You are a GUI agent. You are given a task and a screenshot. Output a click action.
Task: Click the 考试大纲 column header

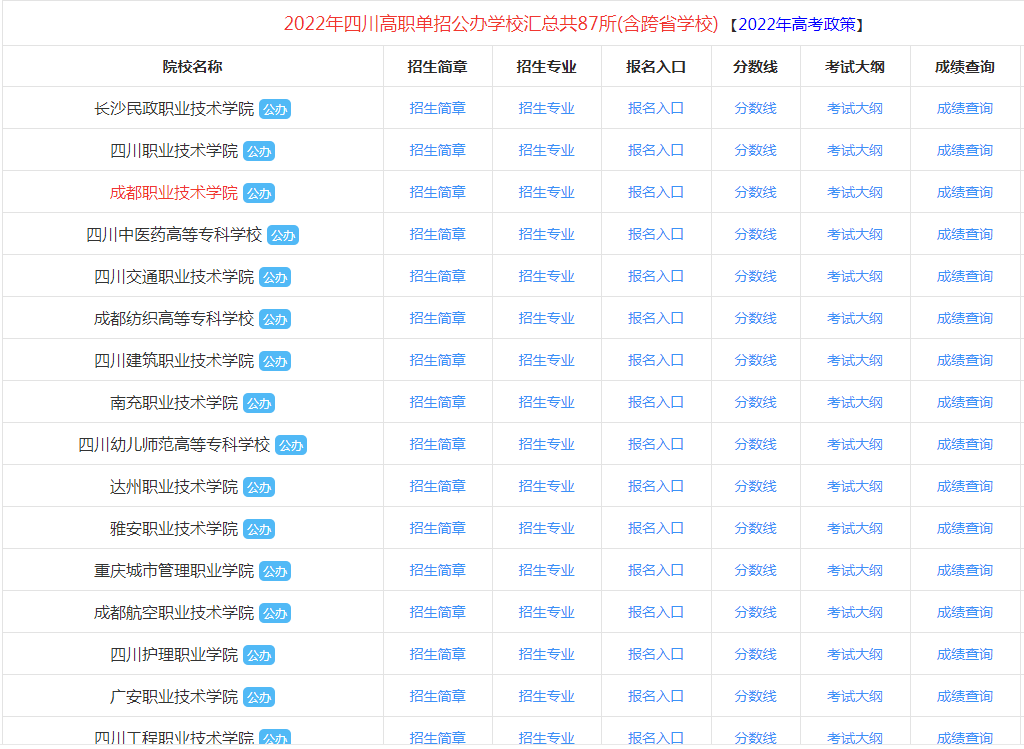click(x=855, y=67)
